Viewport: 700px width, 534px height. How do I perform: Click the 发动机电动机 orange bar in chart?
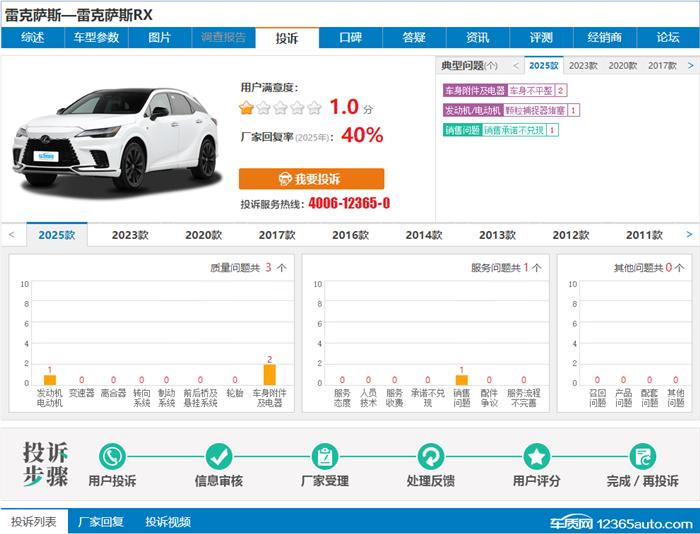(x=50, y=380)
